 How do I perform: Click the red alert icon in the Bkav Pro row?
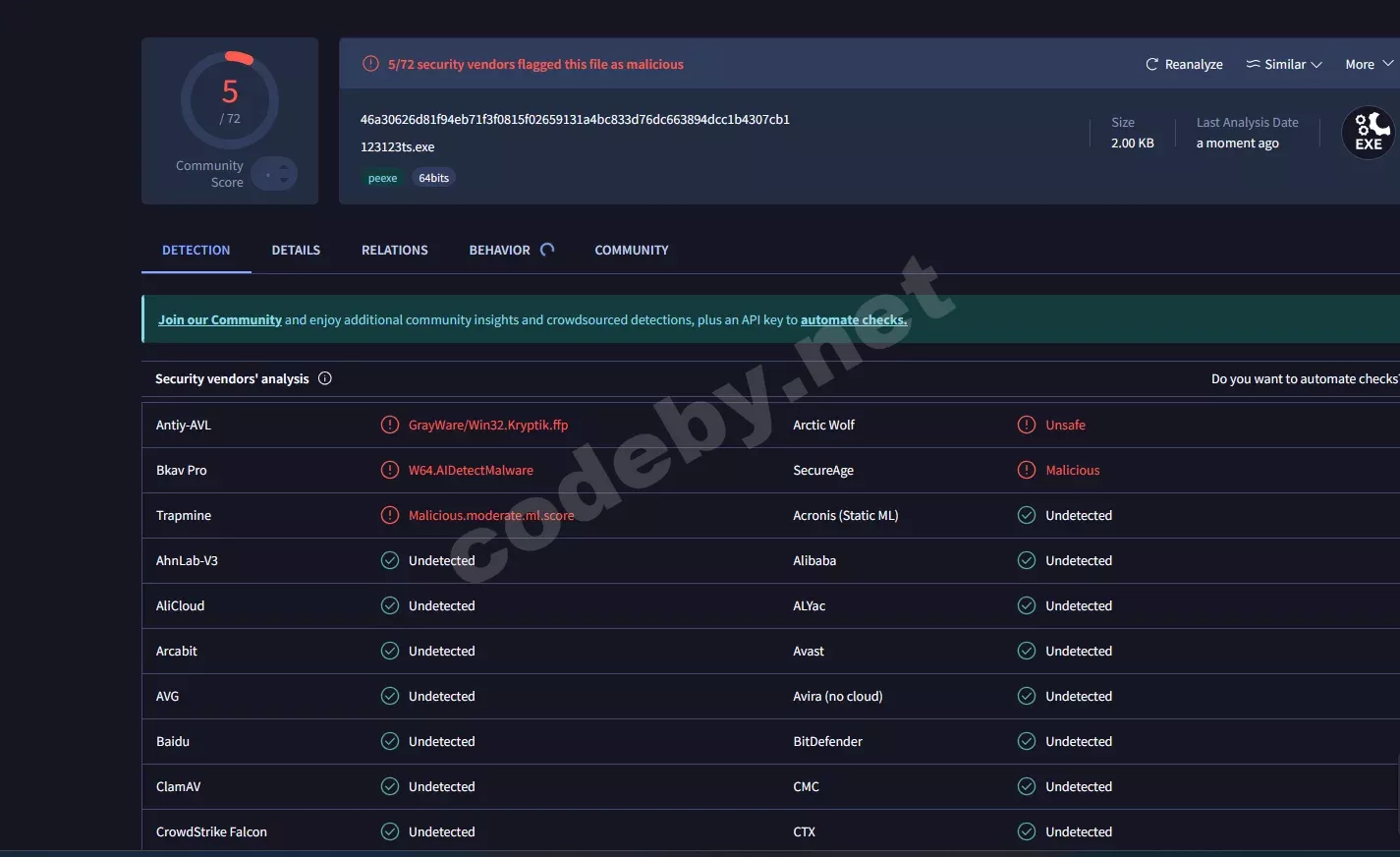pyautogui.click(x=390, y=470)
